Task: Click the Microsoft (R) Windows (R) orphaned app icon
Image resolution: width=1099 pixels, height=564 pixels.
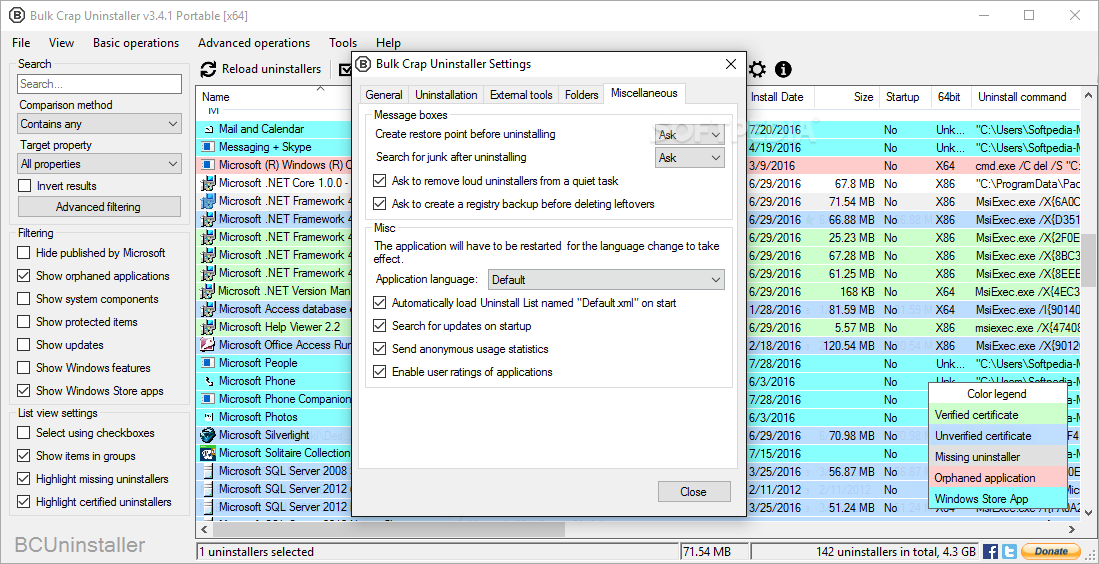Action: 207,165
